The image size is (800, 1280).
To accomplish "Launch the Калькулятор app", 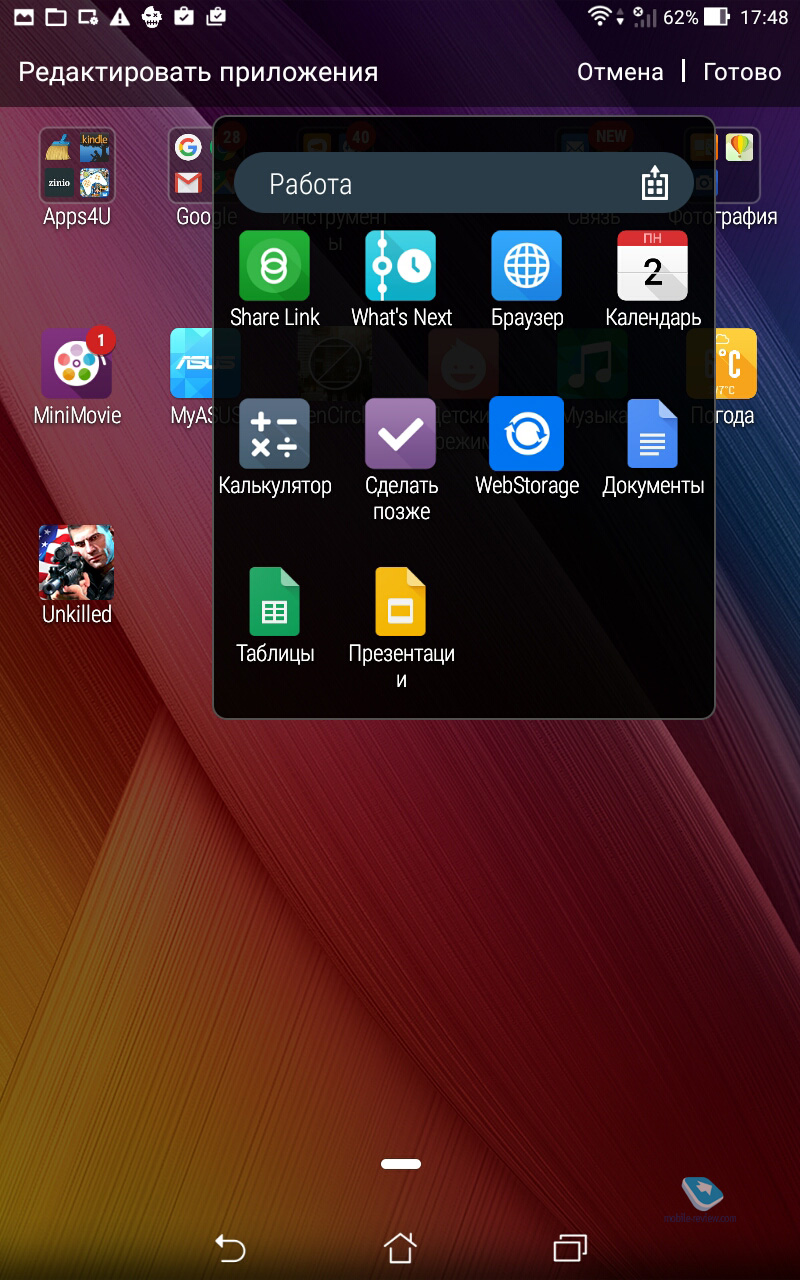I will pos(274,434).
